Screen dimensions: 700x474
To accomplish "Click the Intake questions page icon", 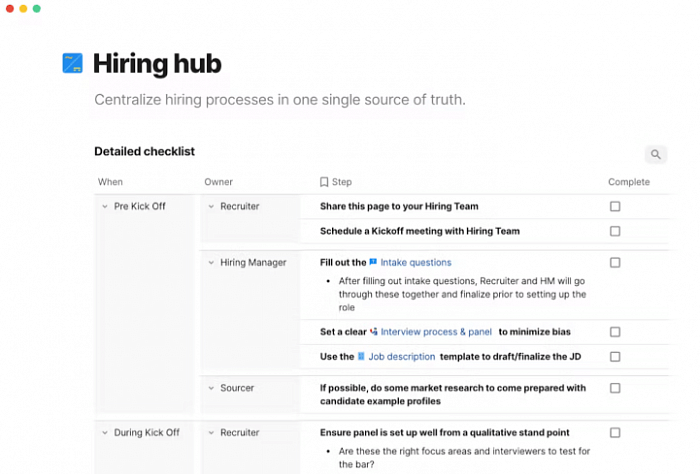I will point(373,262).
